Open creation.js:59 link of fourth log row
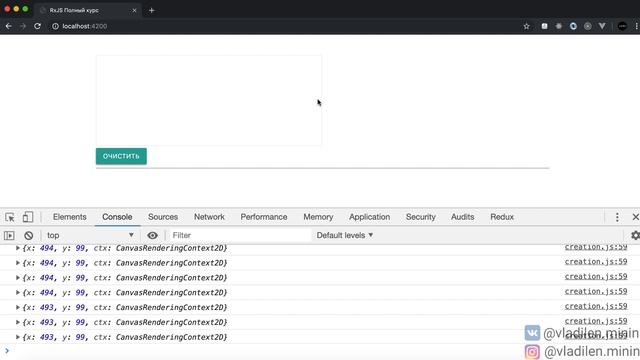Image resolution: width=640 pixels, height=360 pixels. (596, 291)
